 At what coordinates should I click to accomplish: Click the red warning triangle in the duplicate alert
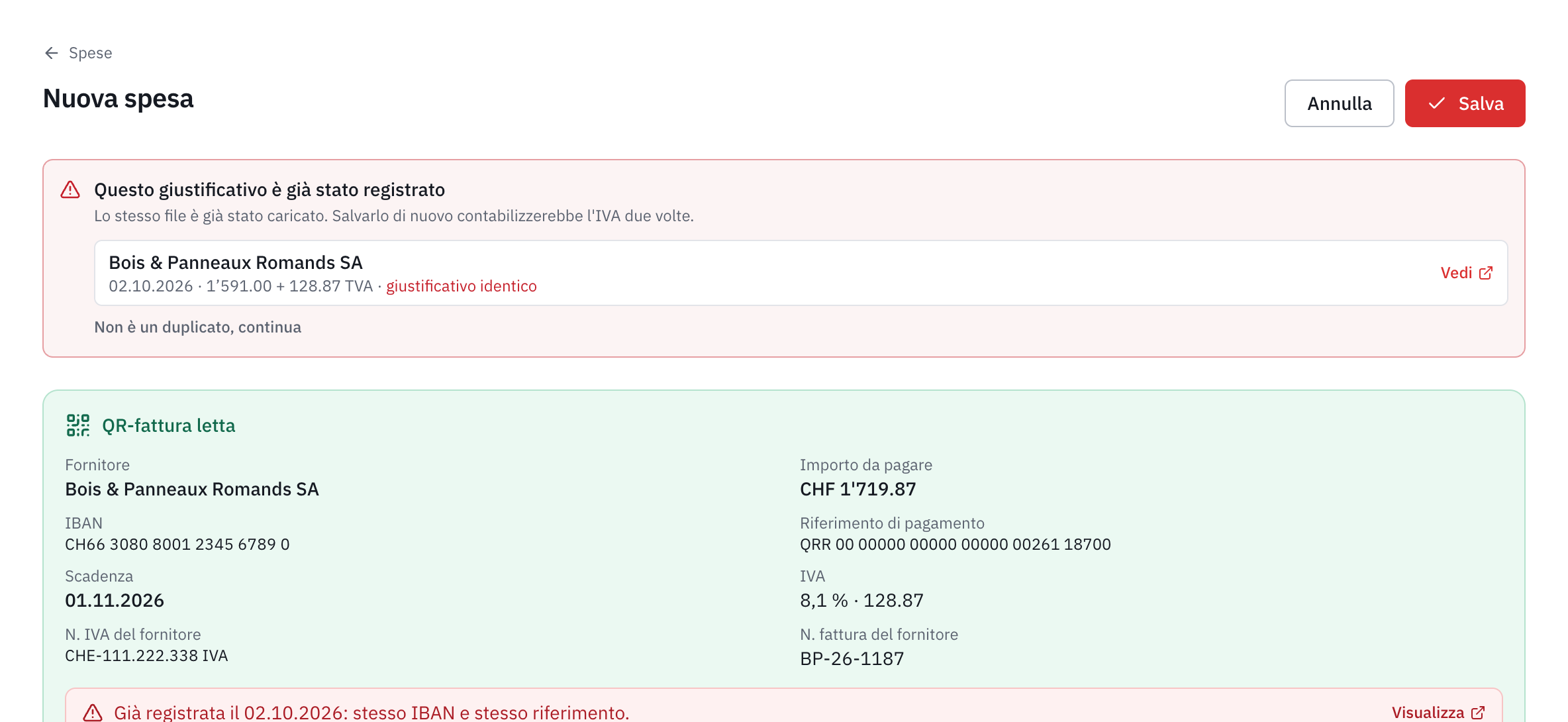(x=70, y=190)
